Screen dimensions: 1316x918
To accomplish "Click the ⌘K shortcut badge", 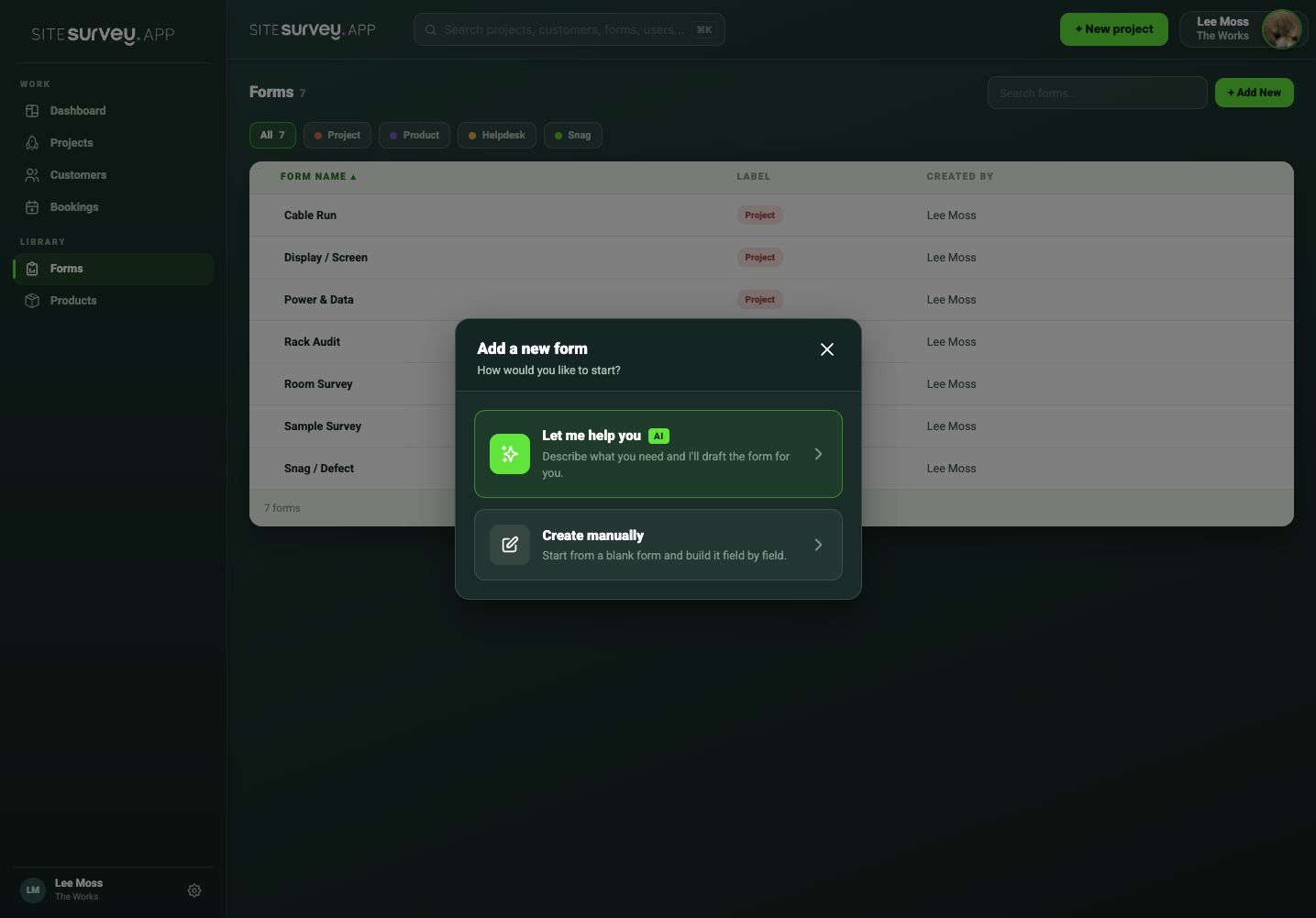I will (704, 29).
